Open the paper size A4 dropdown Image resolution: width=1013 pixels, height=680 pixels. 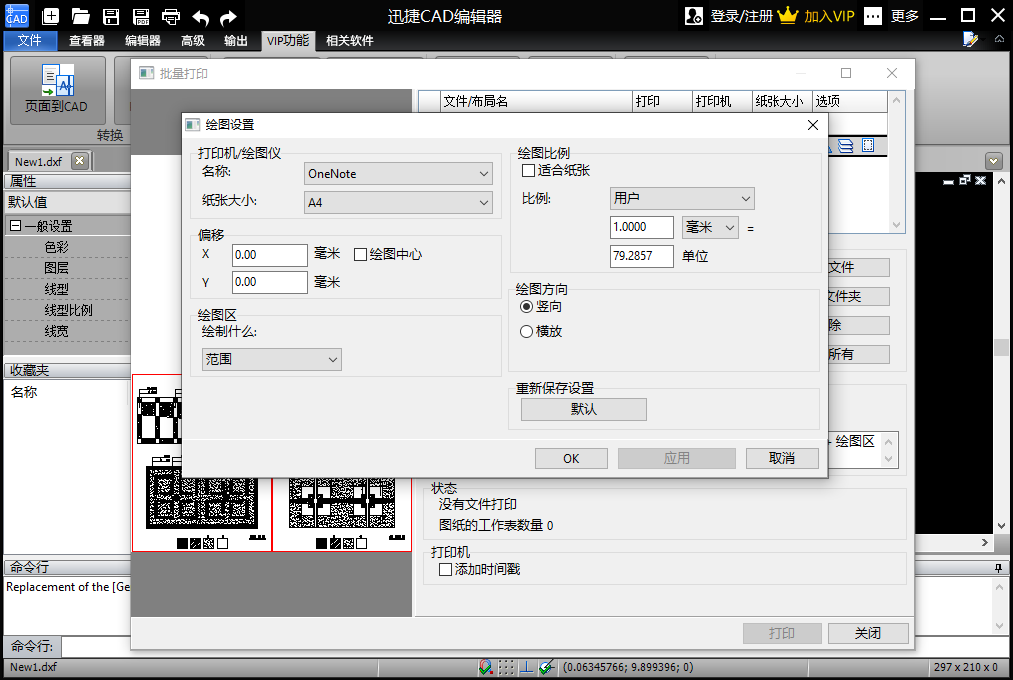(x=398, y=203)
